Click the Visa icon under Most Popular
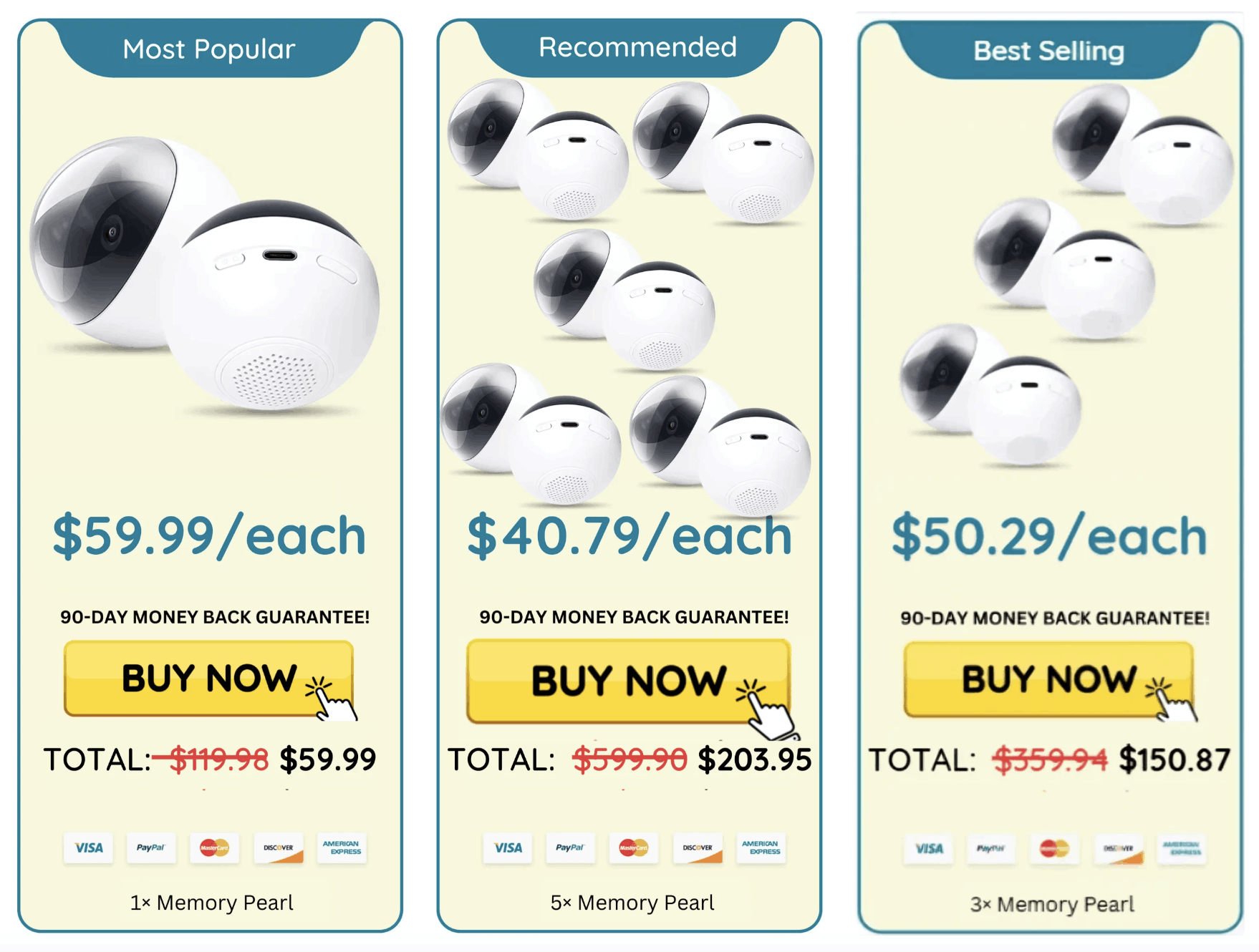Viewport: 1259px width, 952px height. click(x=88, y=848)
